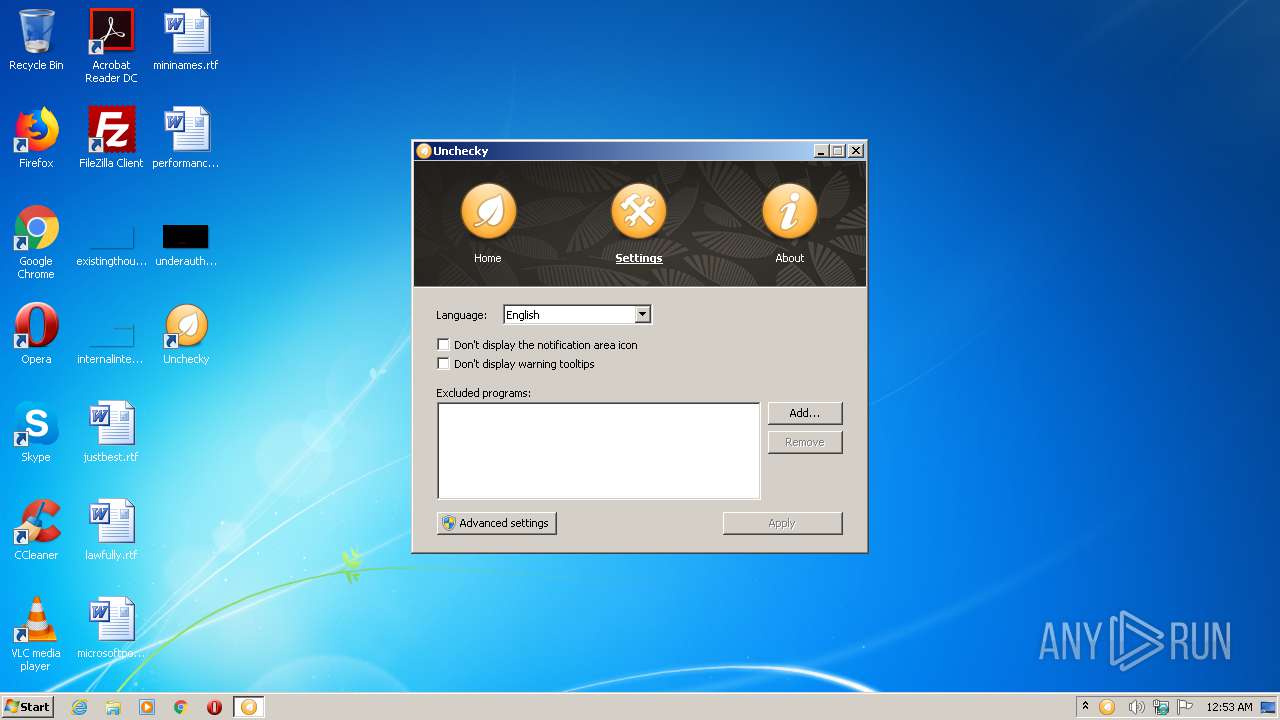
Task: Open Advanced settings
Action: tap(497, 523)
